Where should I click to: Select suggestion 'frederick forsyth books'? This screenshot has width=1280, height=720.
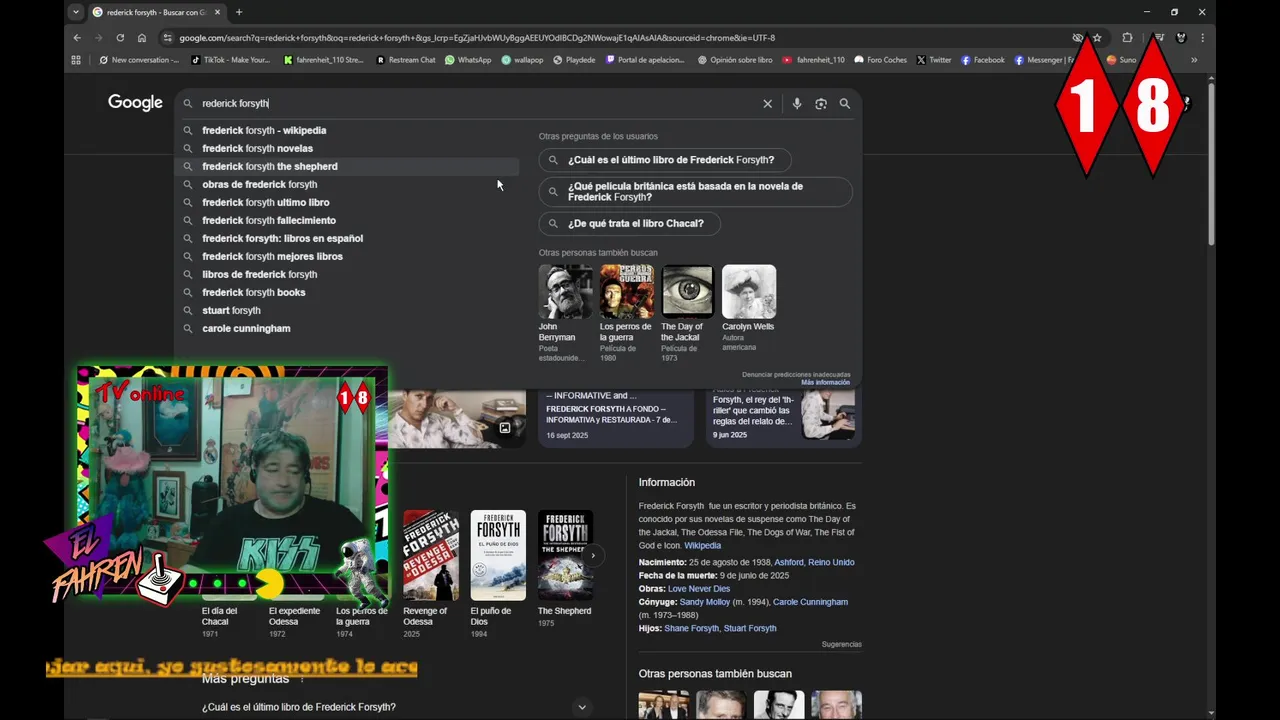click(x=346, y=292)
